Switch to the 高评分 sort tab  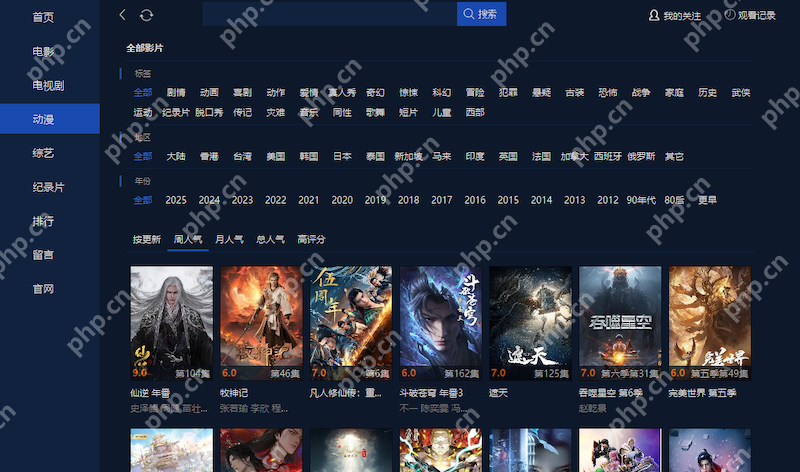pos(311,240)
